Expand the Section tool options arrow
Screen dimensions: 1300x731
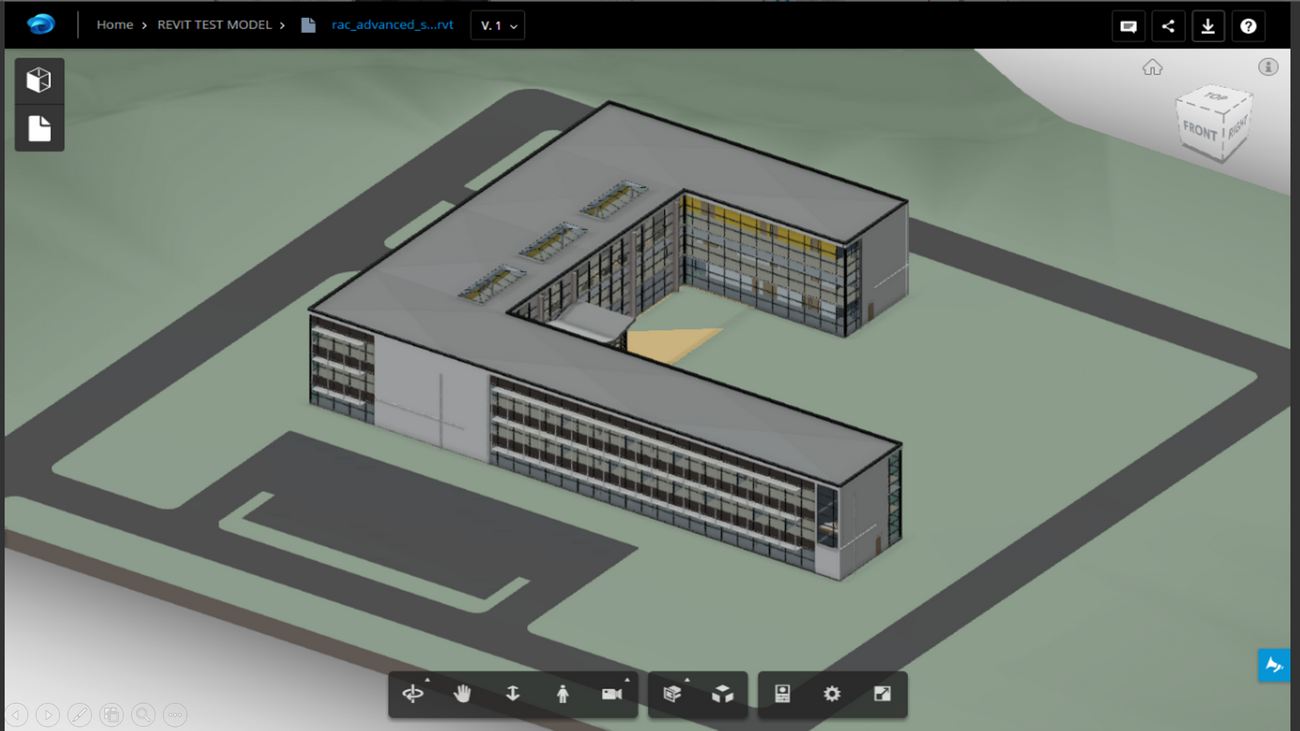(x=685, y=678)
